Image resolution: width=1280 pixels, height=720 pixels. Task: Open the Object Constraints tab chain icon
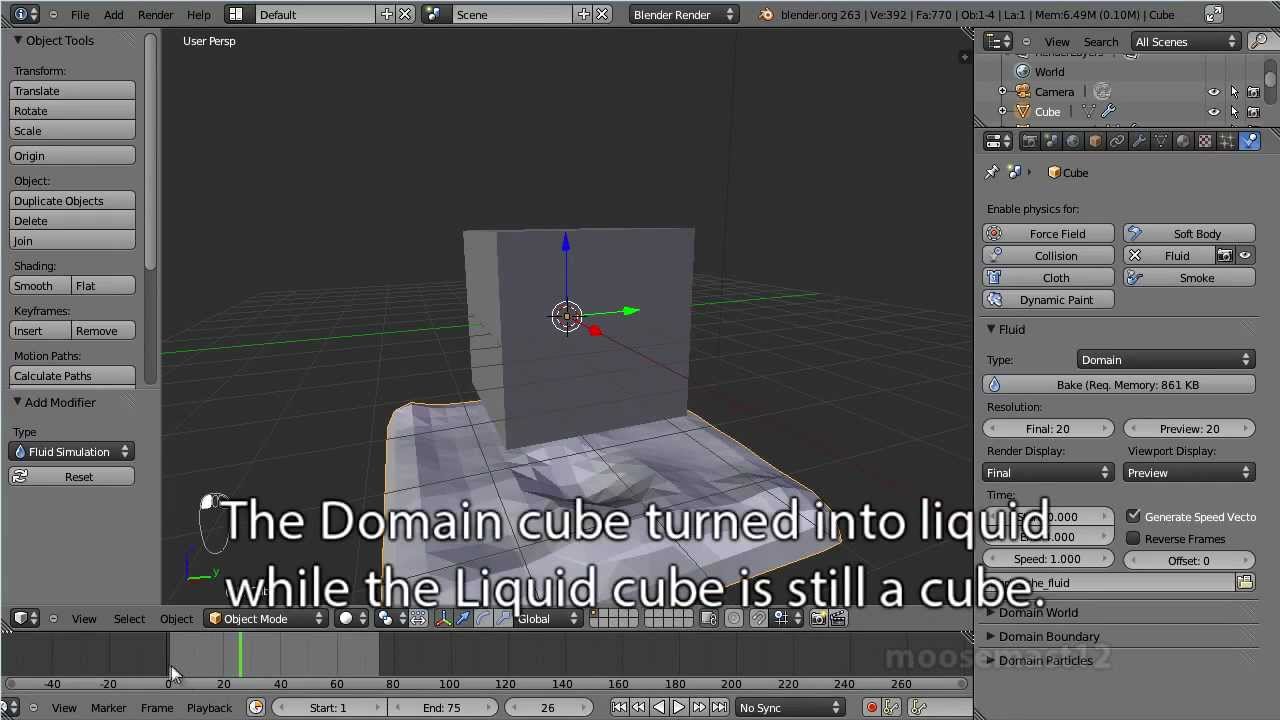[x=1117, y=141]
